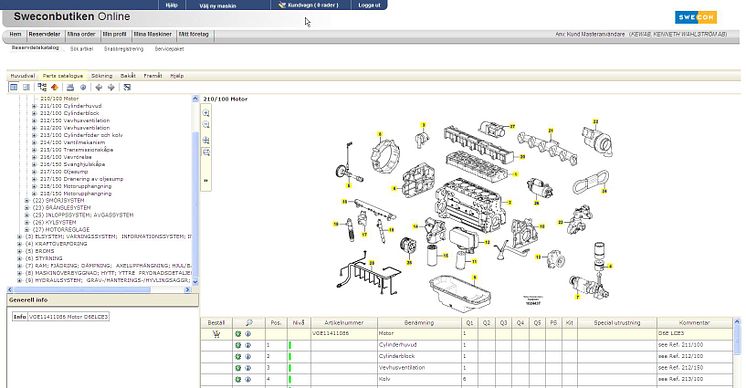Click green icon in Vevhusventilation row
Viewport: 746px width, 388px height.
(x=238, y=368)
